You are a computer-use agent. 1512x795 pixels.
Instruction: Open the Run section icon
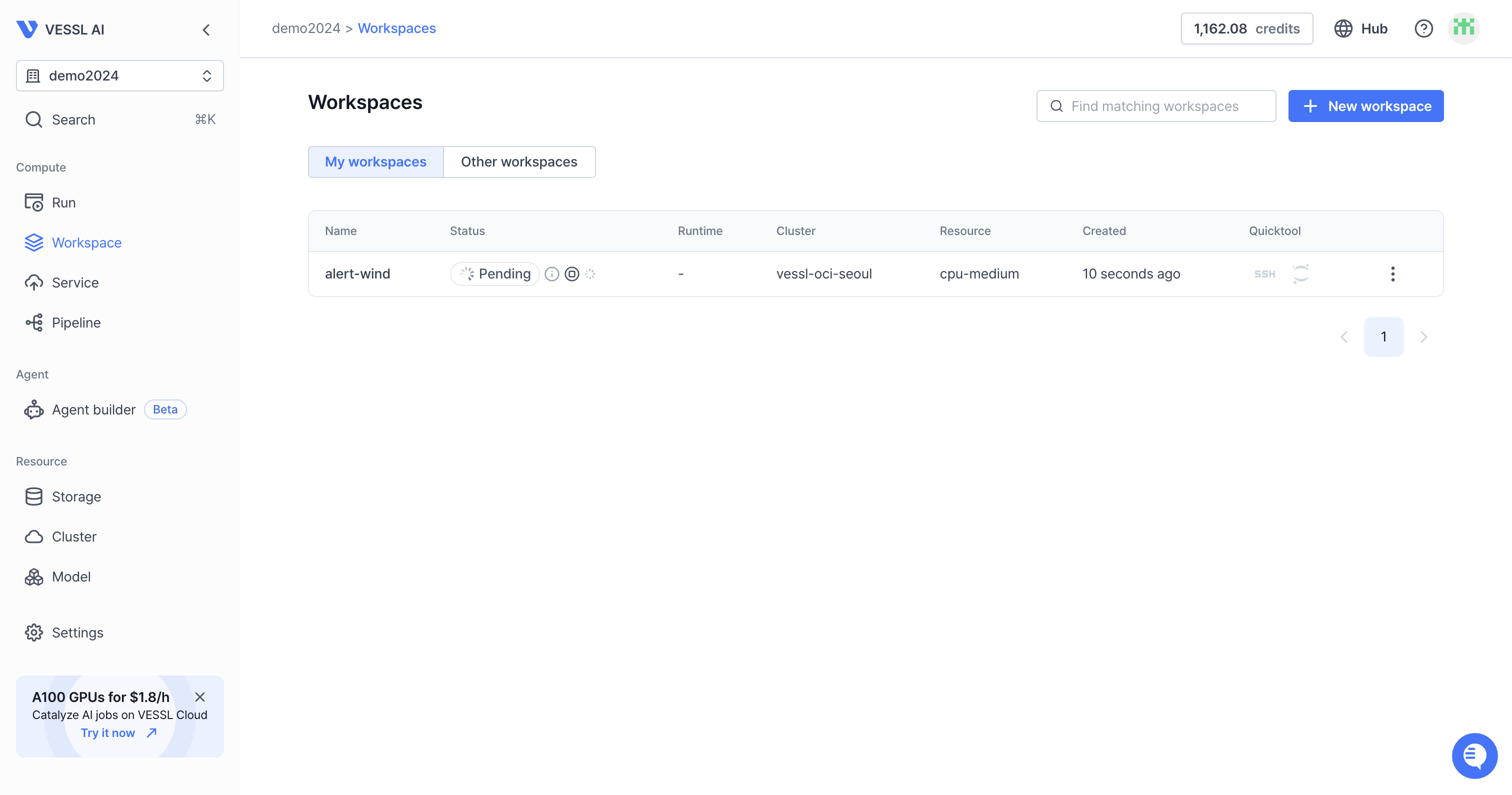(x=33, y=202)
